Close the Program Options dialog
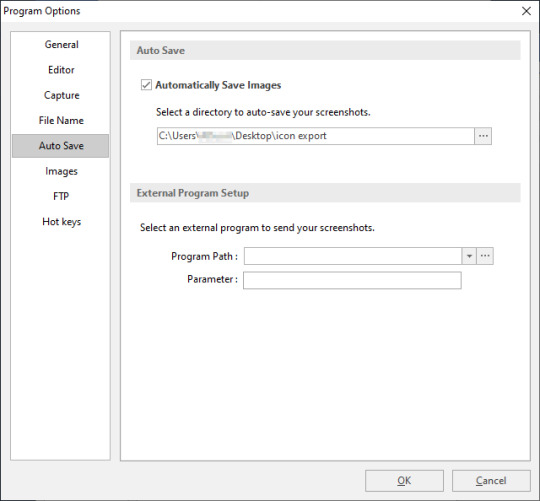The width and height of the screenshot is (540, 501). pyautogui.click(x=526, y=11)
